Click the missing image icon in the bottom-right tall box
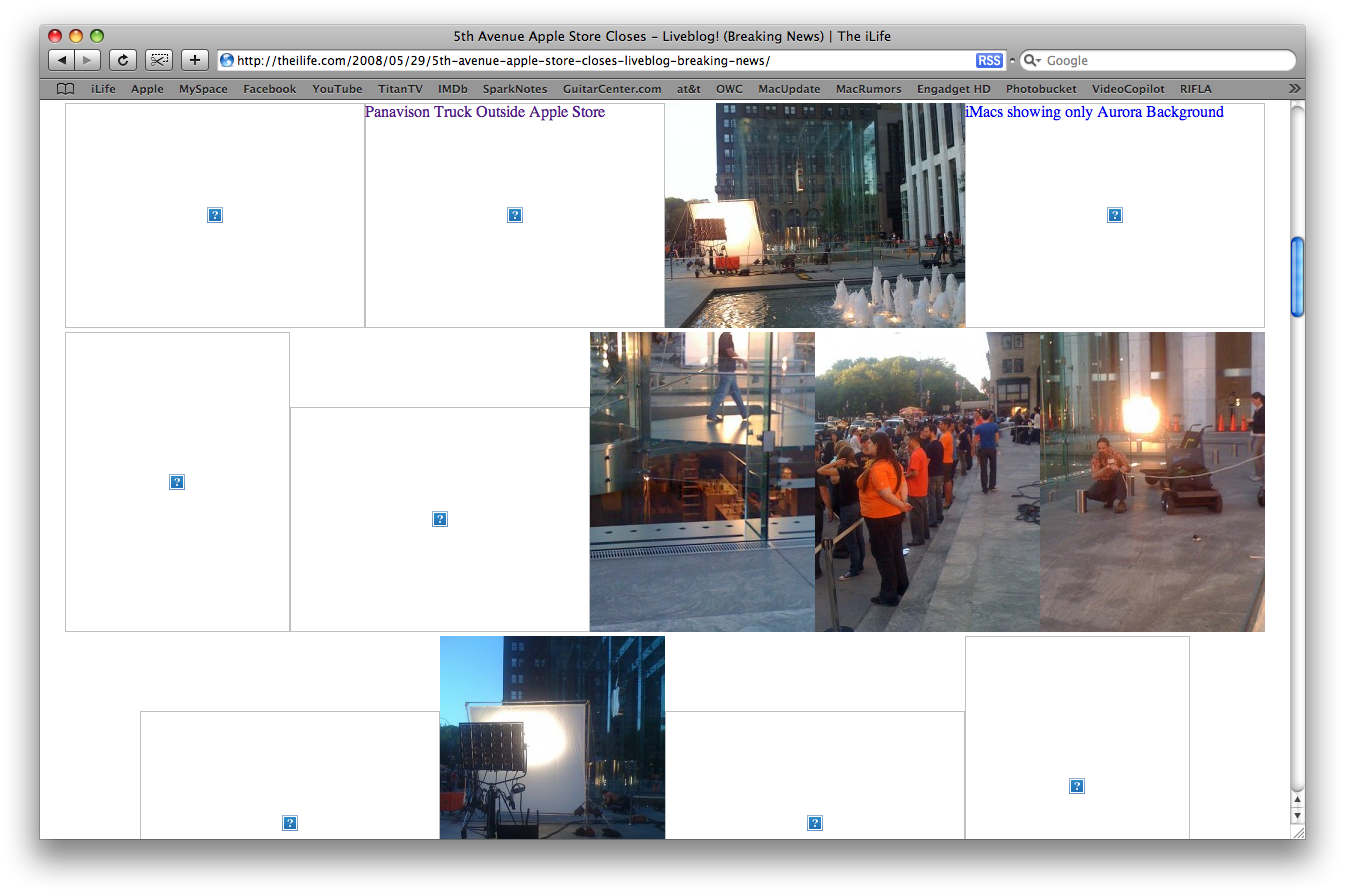The height and width of the screenshot is (894, 1345). click(1077, 786)
